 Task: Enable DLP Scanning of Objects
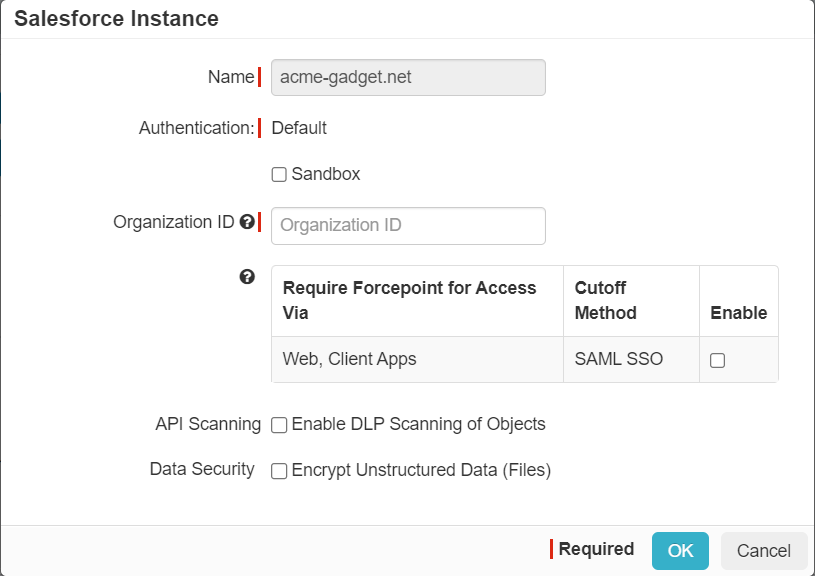tap(278, 424)
